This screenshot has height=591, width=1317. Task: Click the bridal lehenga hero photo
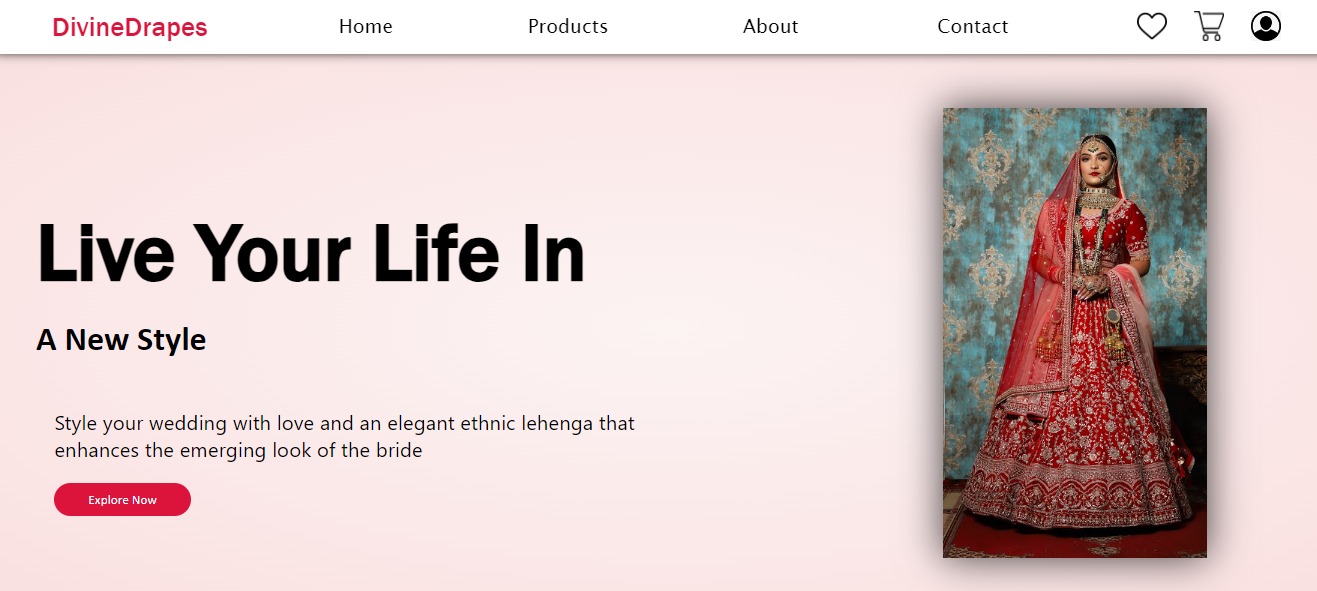coord(1075,333)
